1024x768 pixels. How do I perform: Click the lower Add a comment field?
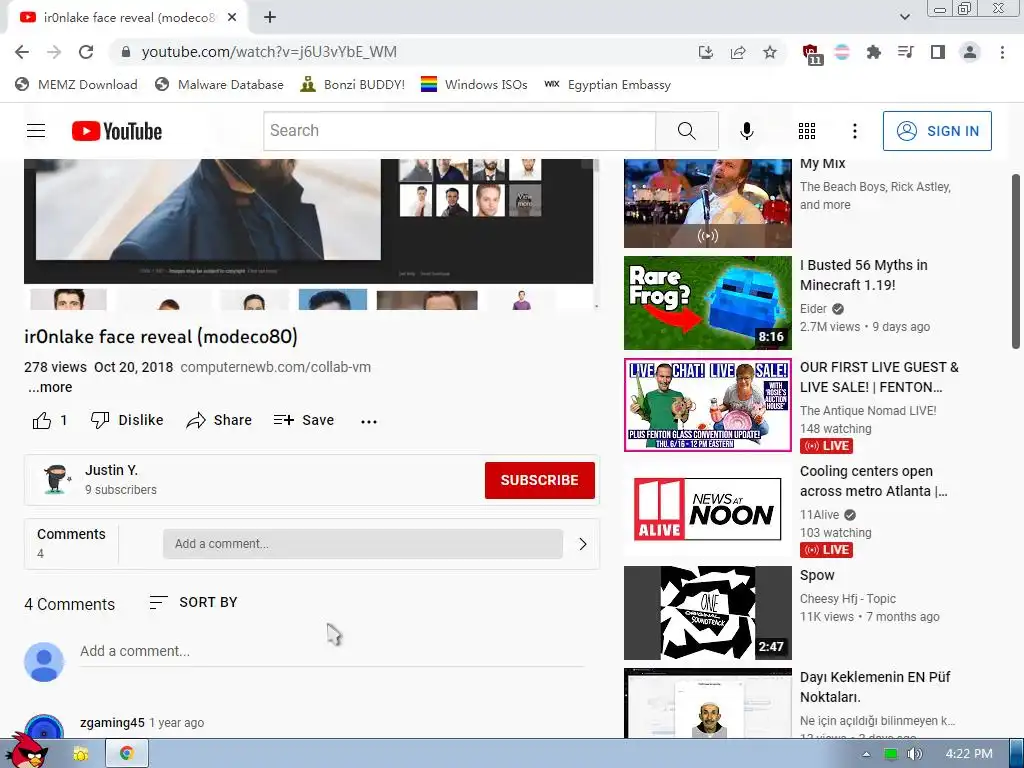332,652
